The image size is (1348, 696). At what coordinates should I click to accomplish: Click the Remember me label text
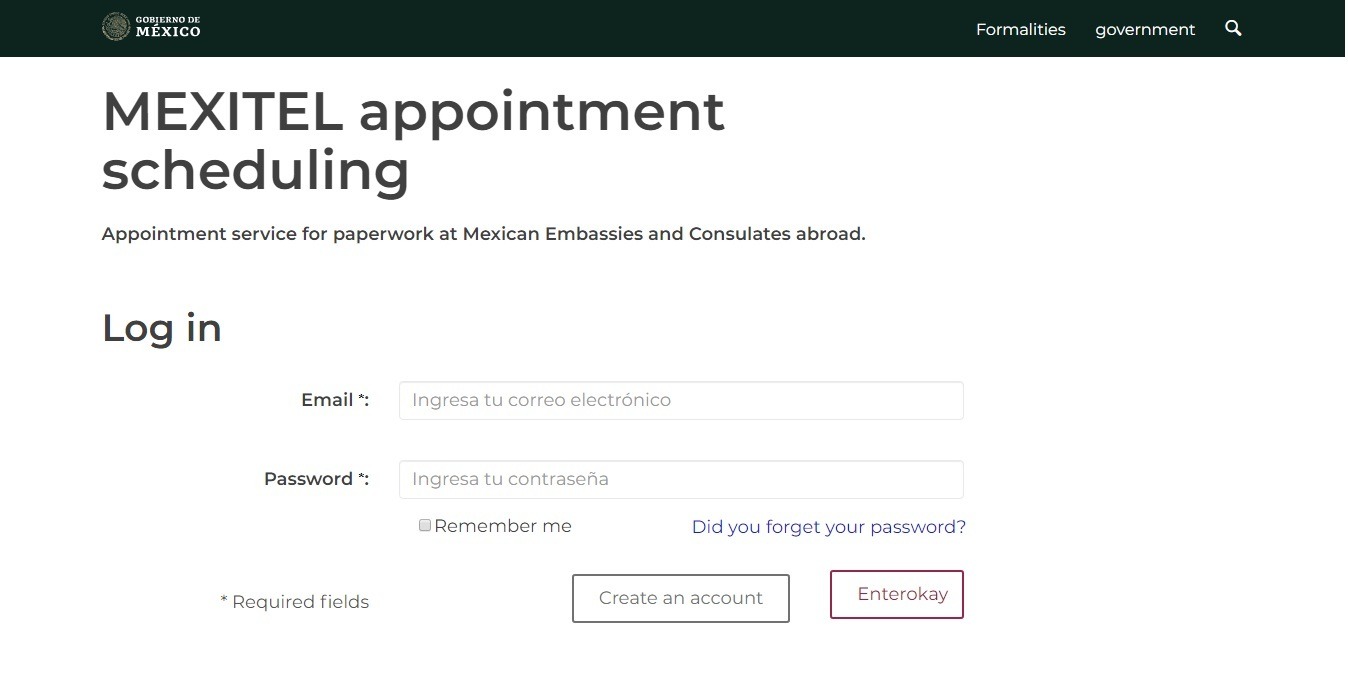503,526
